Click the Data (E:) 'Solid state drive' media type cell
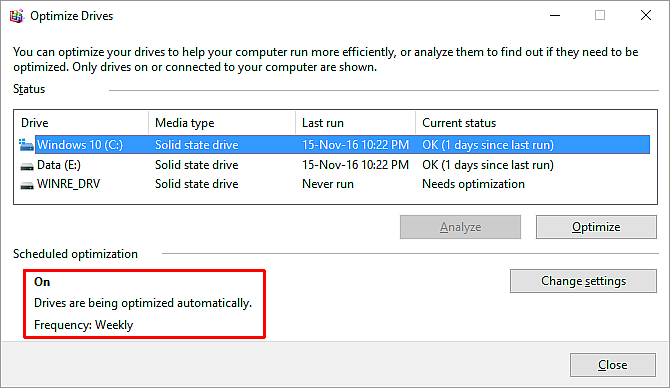Screen dimensions: 670x388 pyautogui.click(x=197, y=165)
